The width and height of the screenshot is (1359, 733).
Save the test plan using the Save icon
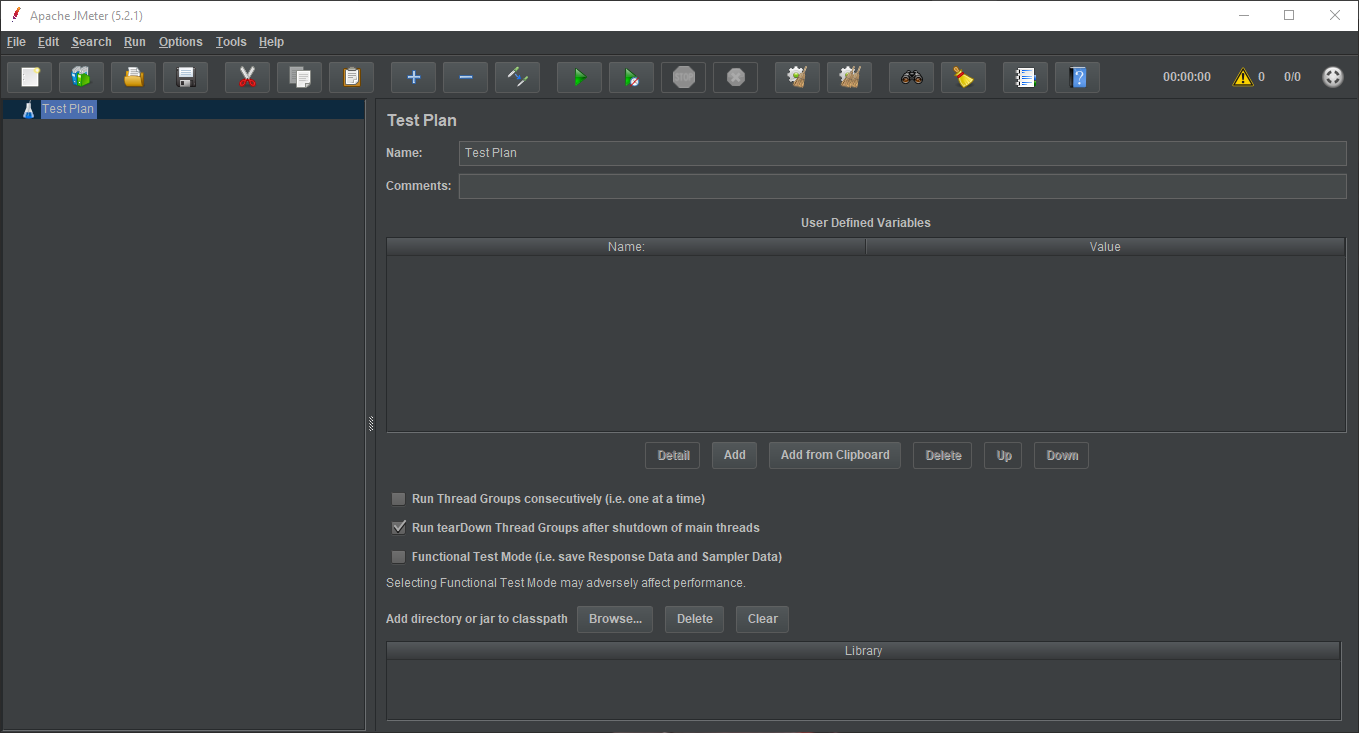(x=185, y=76)
